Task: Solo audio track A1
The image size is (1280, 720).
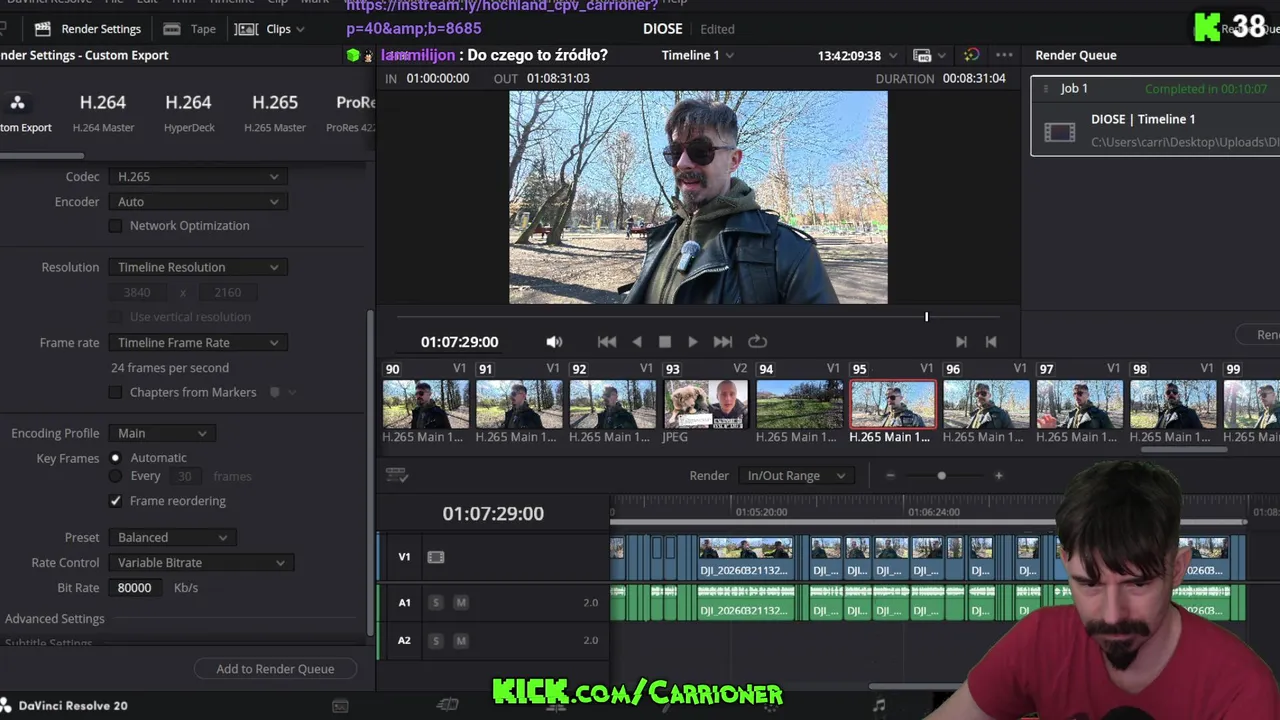Action: (x=436, y=602)
